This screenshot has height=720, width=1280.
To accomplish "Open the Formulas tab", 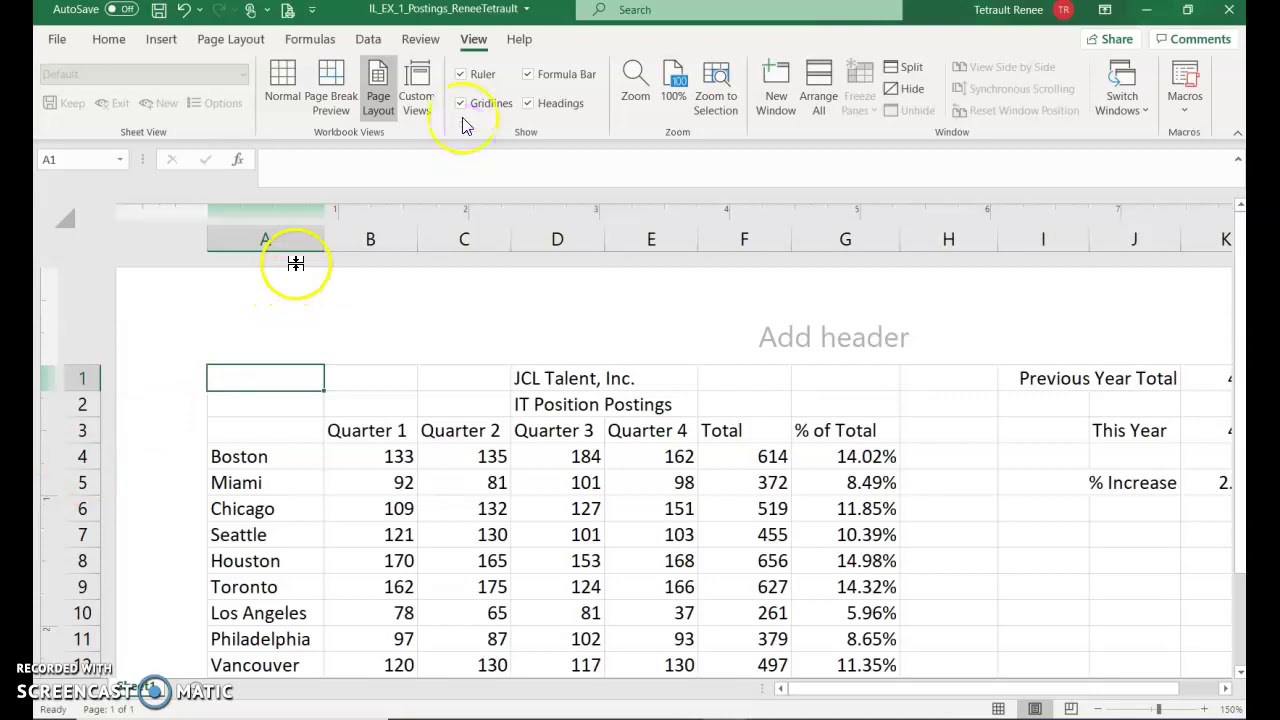I will pos(310,39).
